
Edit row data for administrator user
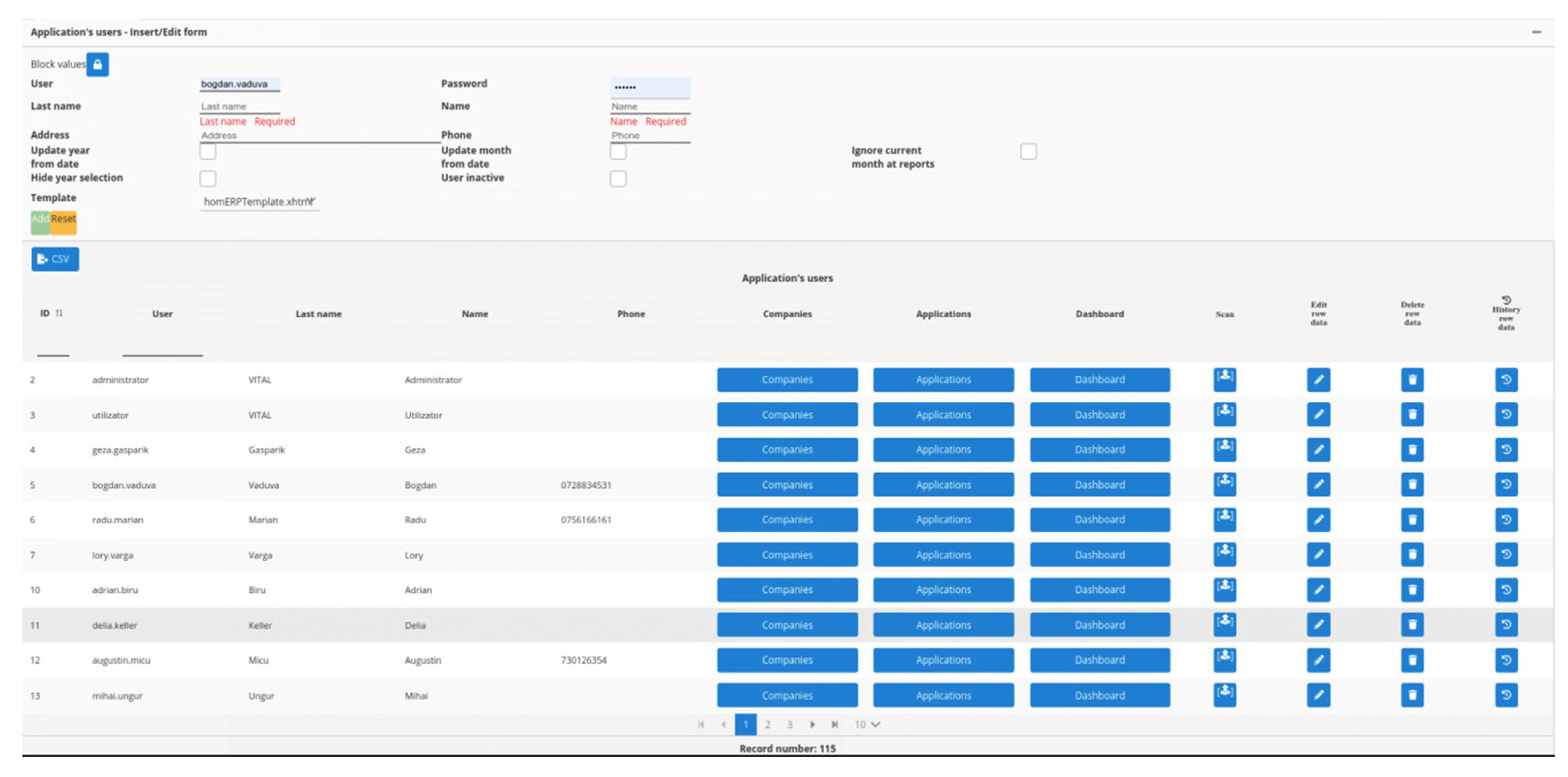[1318, 380]
